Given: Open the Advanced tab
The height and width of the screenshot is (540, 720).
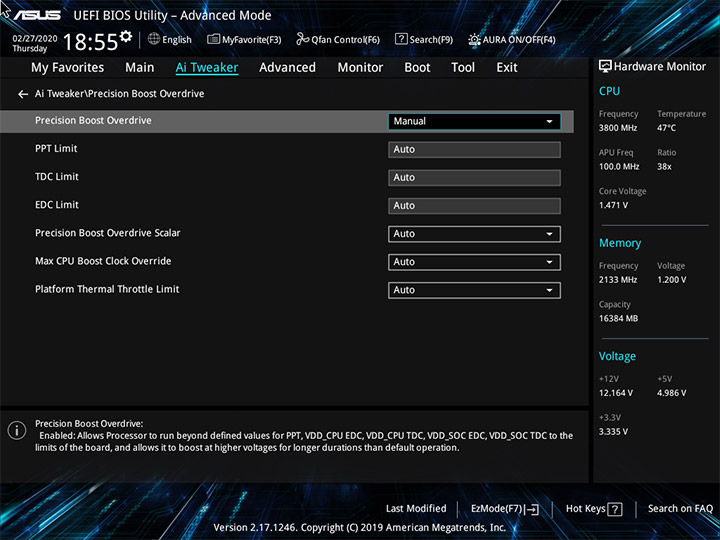Looking at the screenshot, I should (x=287, y=68).
